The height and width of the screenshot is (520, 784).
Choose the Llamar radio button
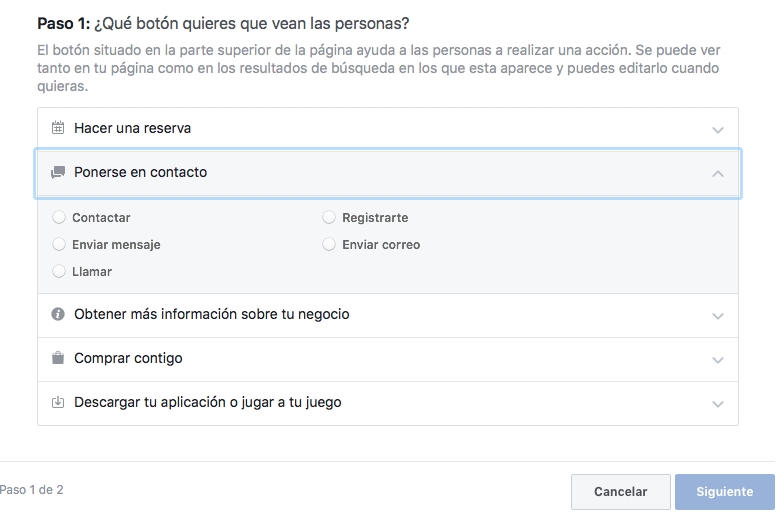59,271
